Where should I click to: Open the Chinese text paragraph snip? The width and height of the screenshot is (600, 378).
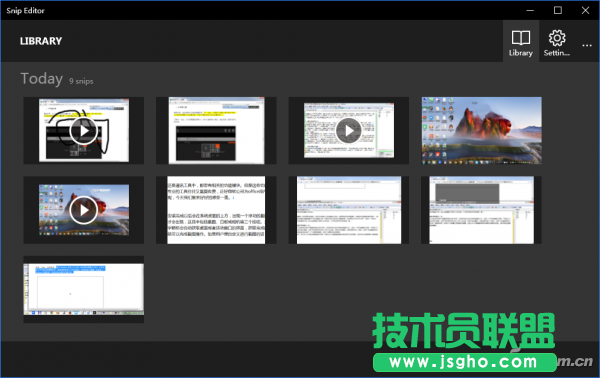click(x=216, y=210)
